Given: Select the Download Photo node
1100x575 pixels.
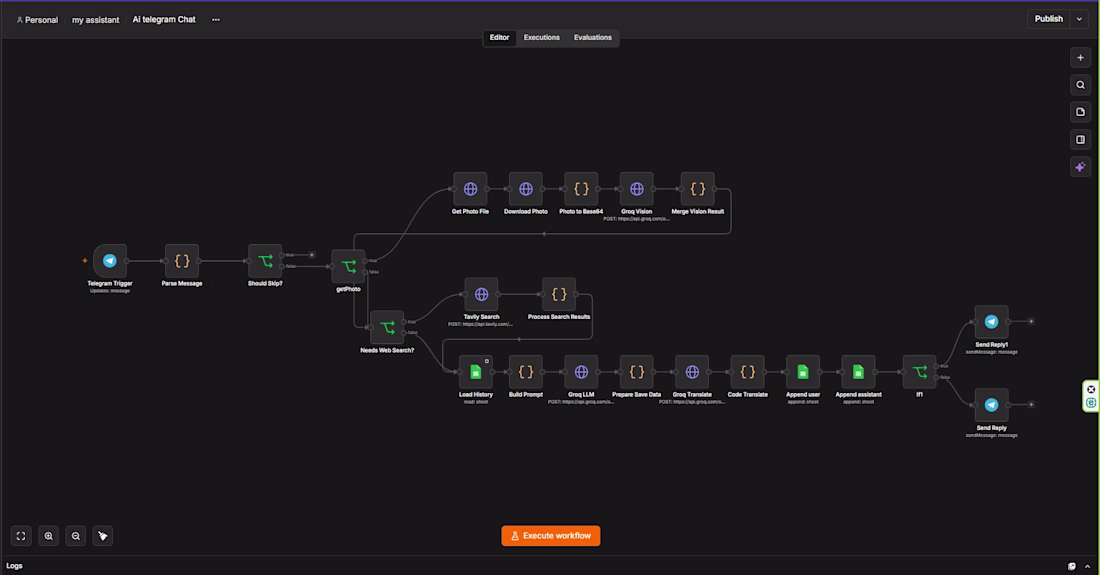Looking at the screenshot, I should click(525, 189).
